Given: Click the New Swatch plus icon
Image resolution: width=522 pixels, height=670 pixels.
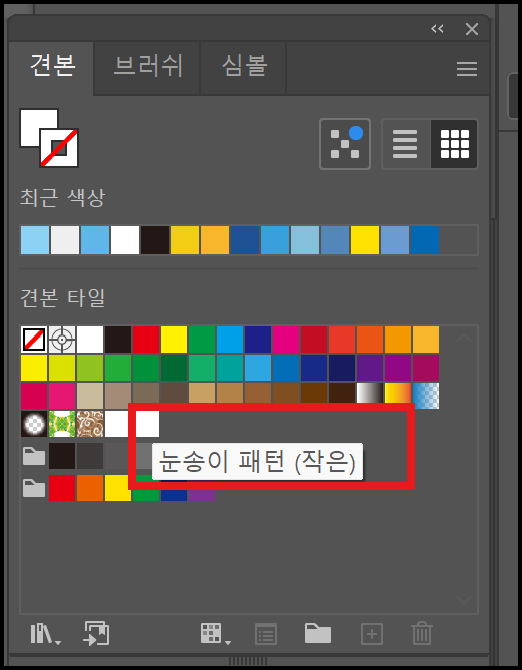Looking at the screenshot, I should point(372,634).
